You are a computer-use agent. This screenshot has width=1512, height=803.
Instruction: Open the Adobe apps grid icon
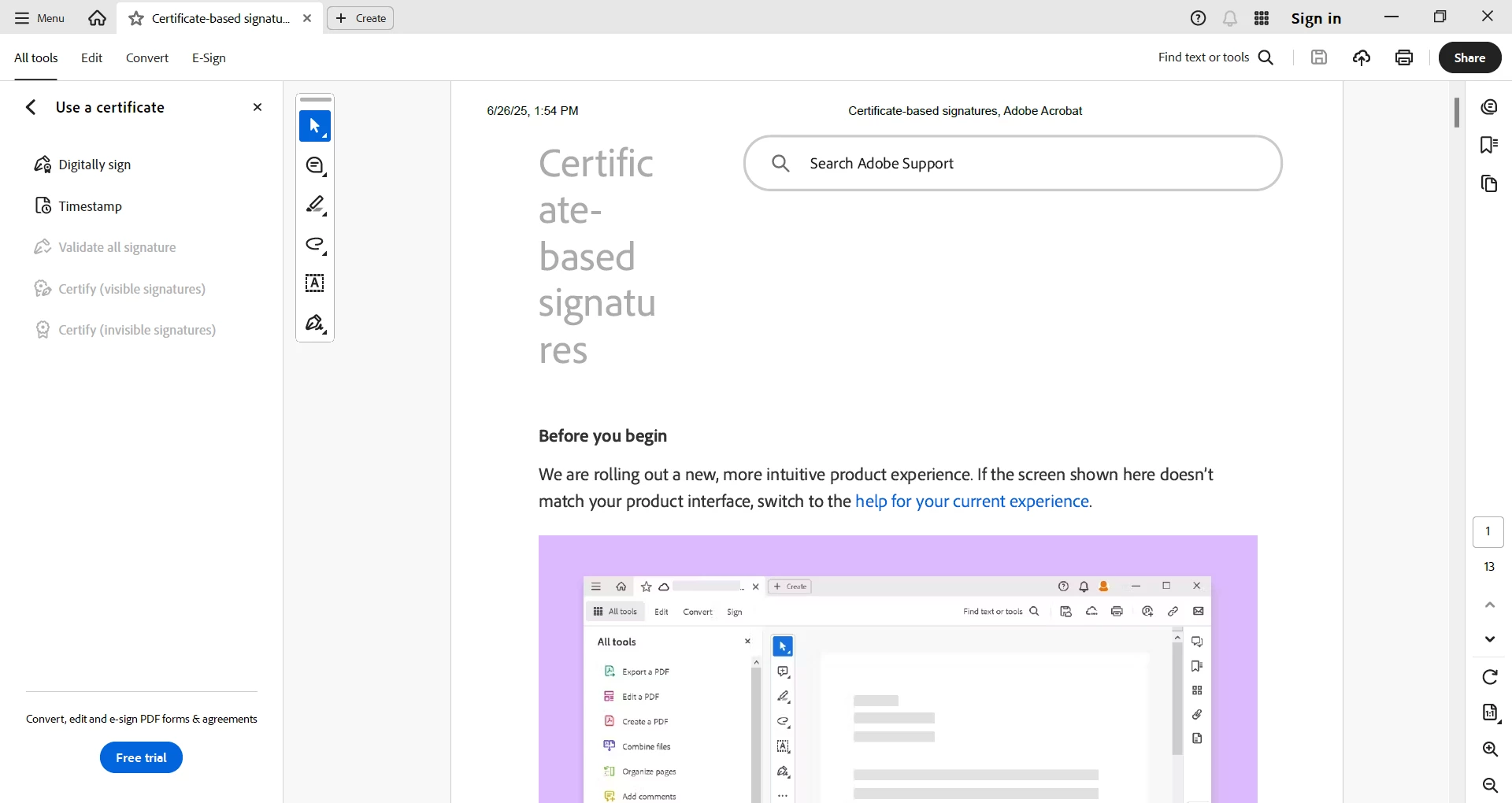pos(1262,18)
